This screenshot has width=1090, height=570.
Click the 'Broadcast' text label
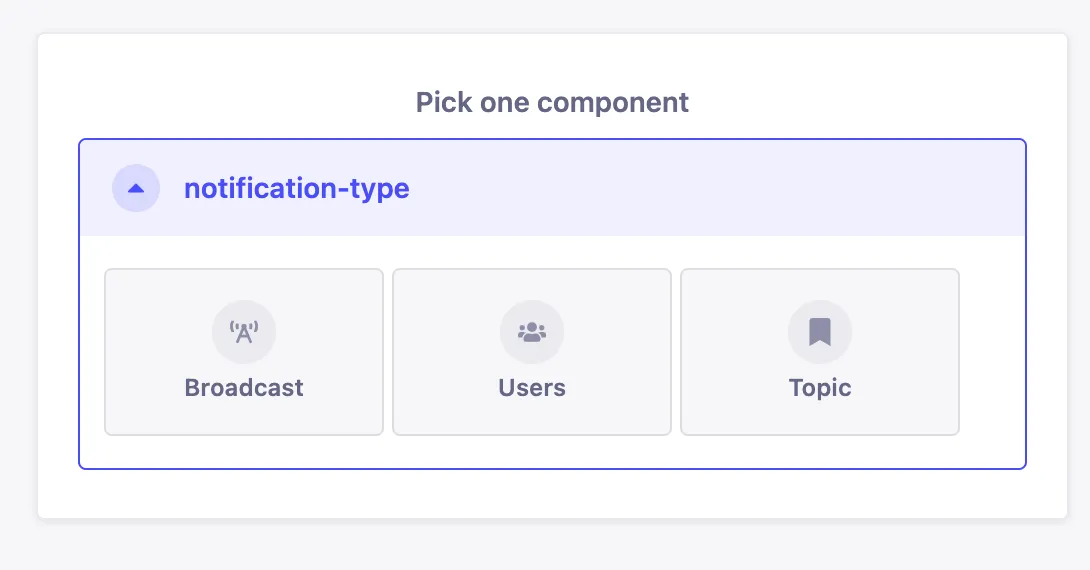[x=244, y=388]
